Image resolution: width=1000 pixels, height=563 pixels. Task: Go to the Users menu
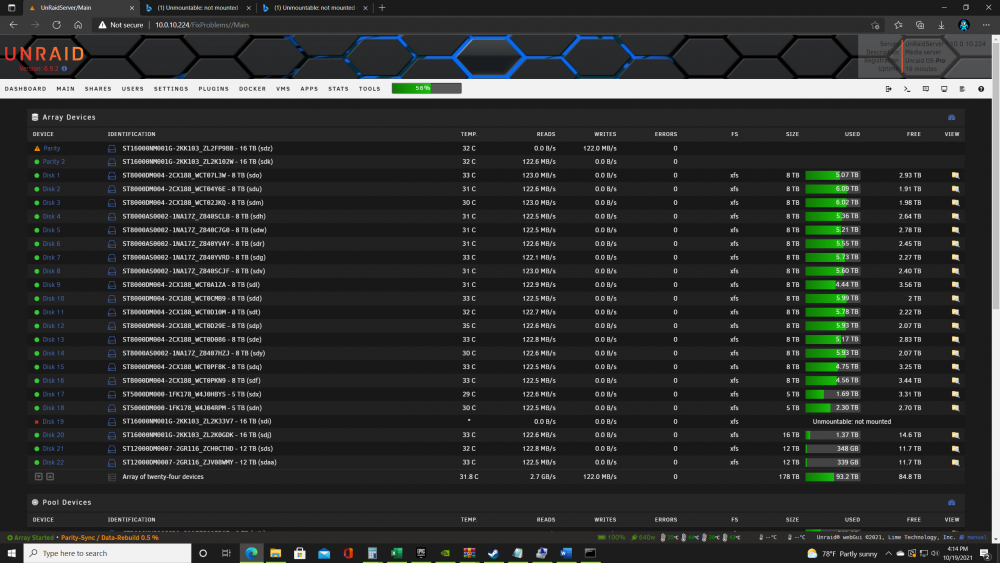tap(133, 89)
